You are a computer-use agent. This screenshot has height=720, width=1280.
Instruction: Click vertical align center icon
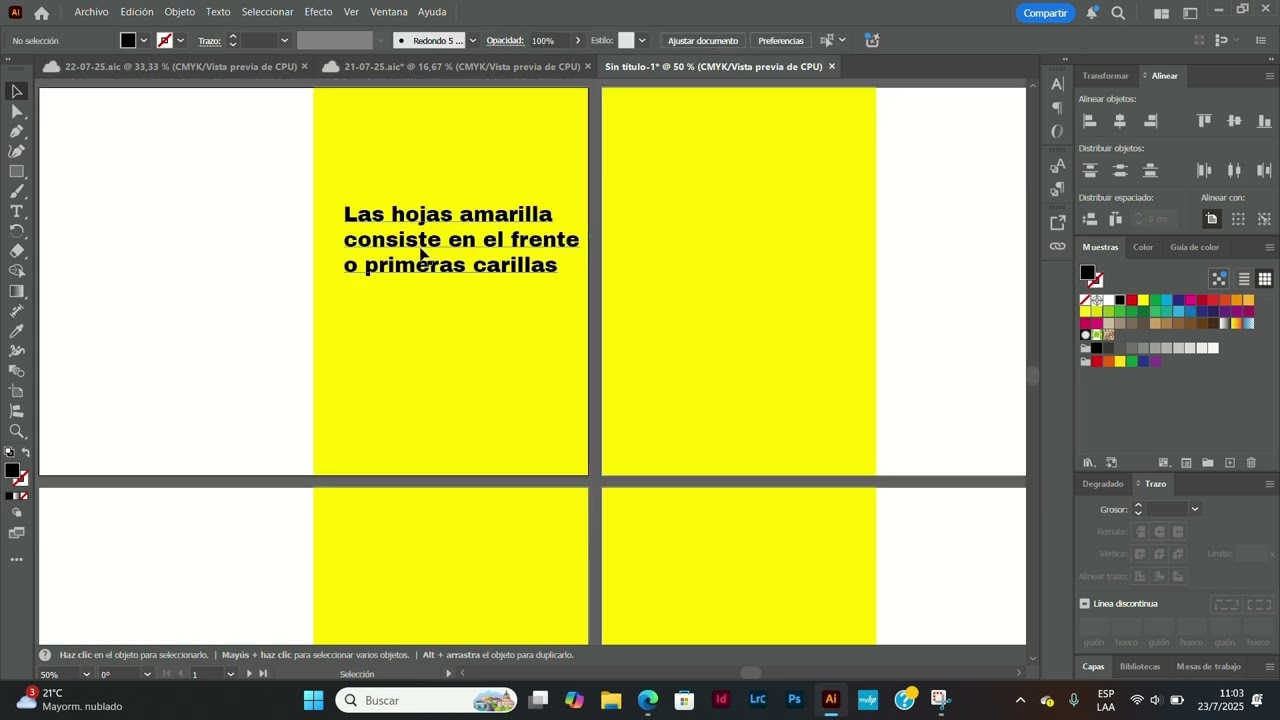click(x=1234, y=121)
